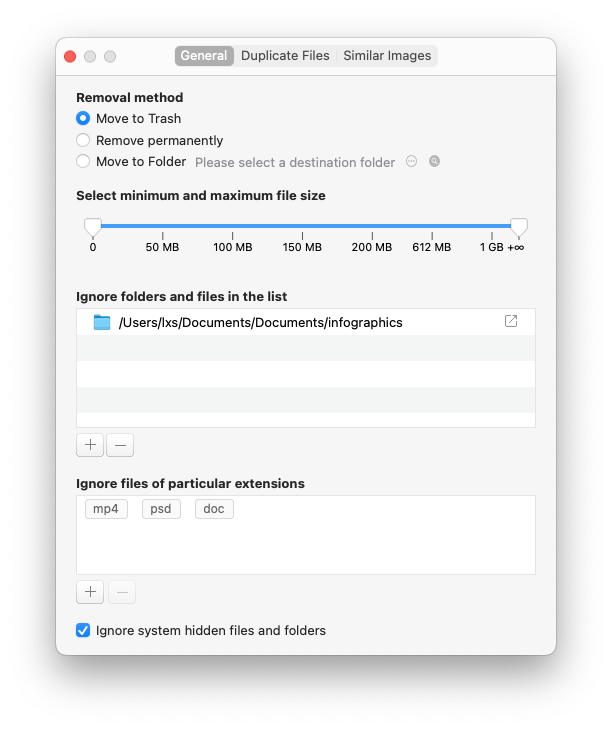Click the magnifier icon beside destination folder
Viewport: 612px width, 729px height.
434,161
